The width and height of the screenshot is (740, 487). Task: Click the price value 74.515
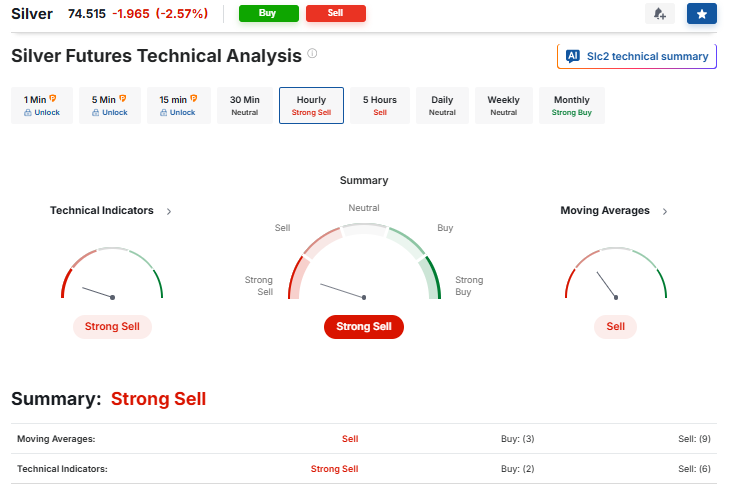click(x=87, y=14)
